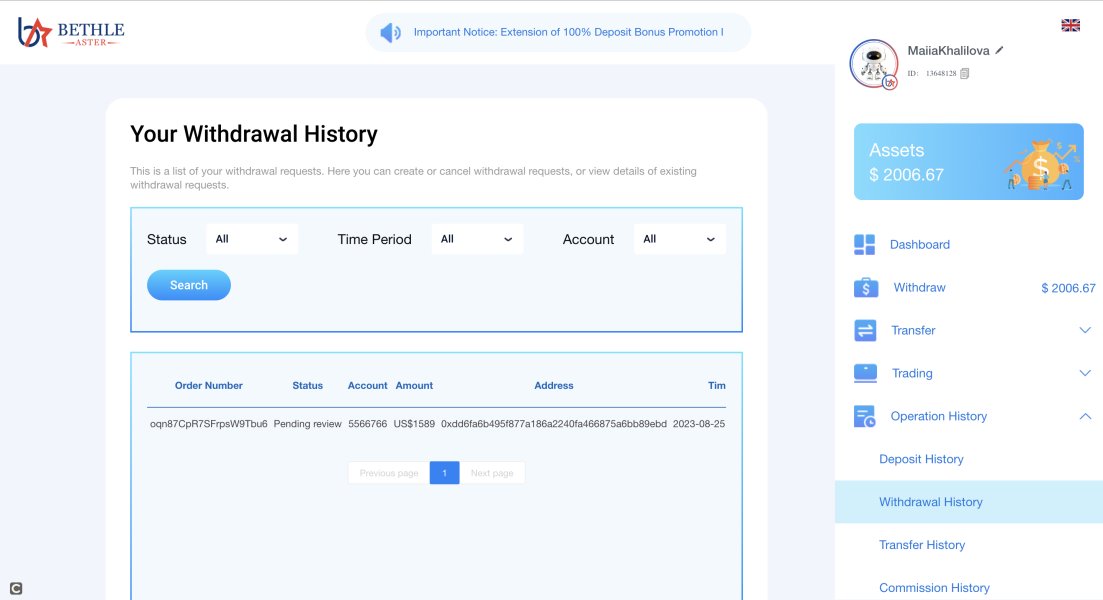Open the Transfer menu item
This screenshot has height=600, width=1103.
[x=913, y=330]
